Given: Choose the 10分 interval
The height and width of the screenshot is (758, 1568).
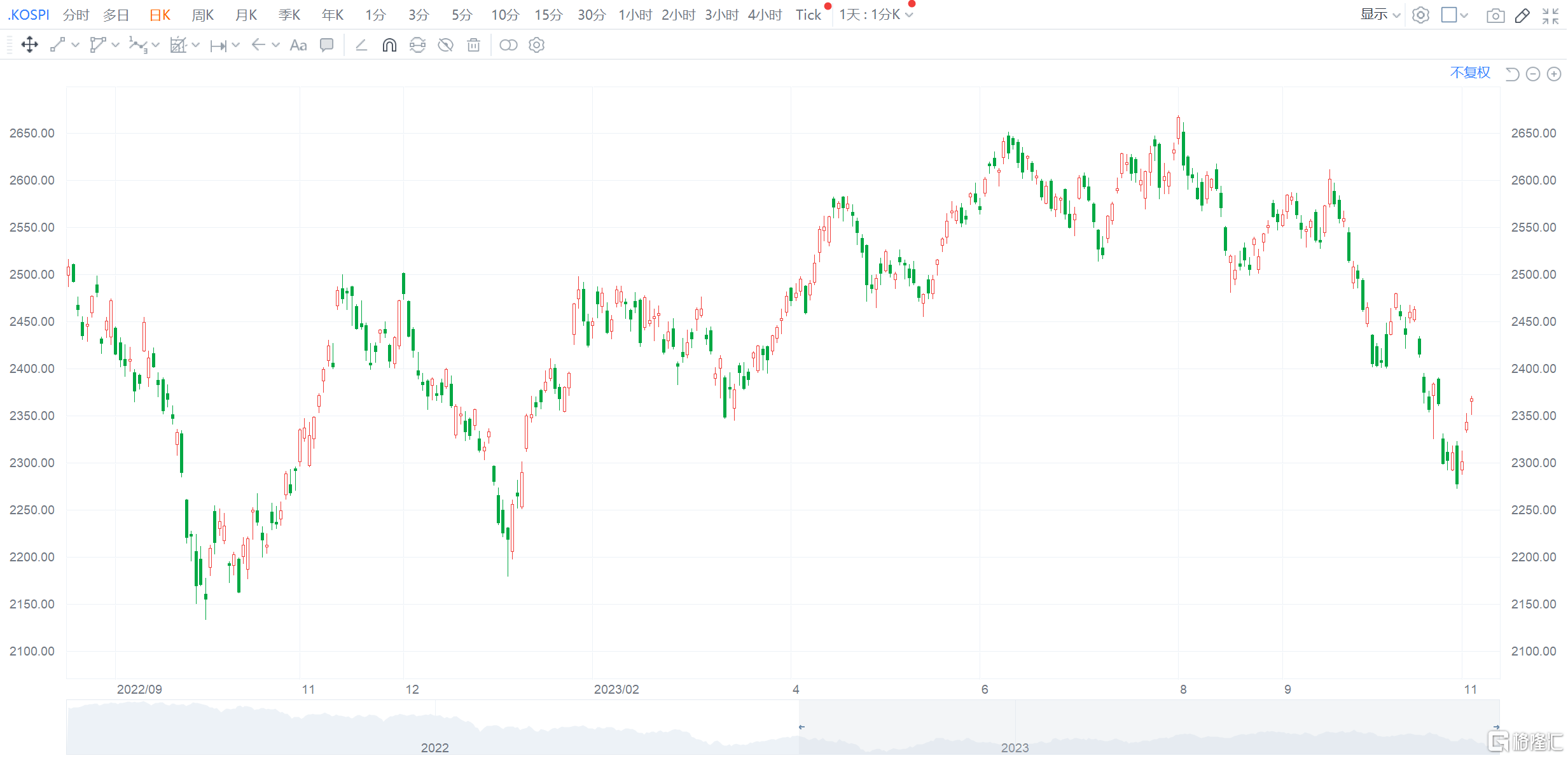Looking at the screenshot, I should [x=505, y=15].
